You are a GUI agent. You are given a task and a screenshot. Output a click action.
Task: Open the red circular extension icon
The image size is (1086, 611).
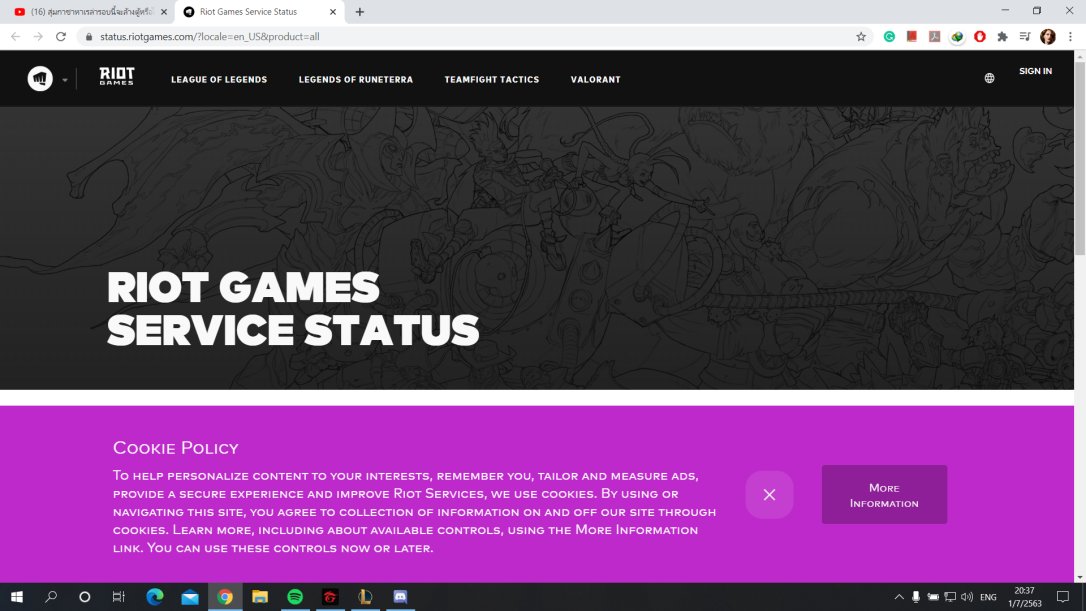pos(979,37)
